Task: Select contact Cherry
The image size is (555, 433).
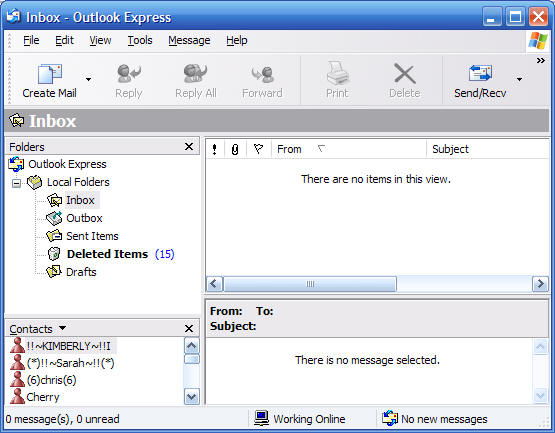Action: click(x=42, y=397)
